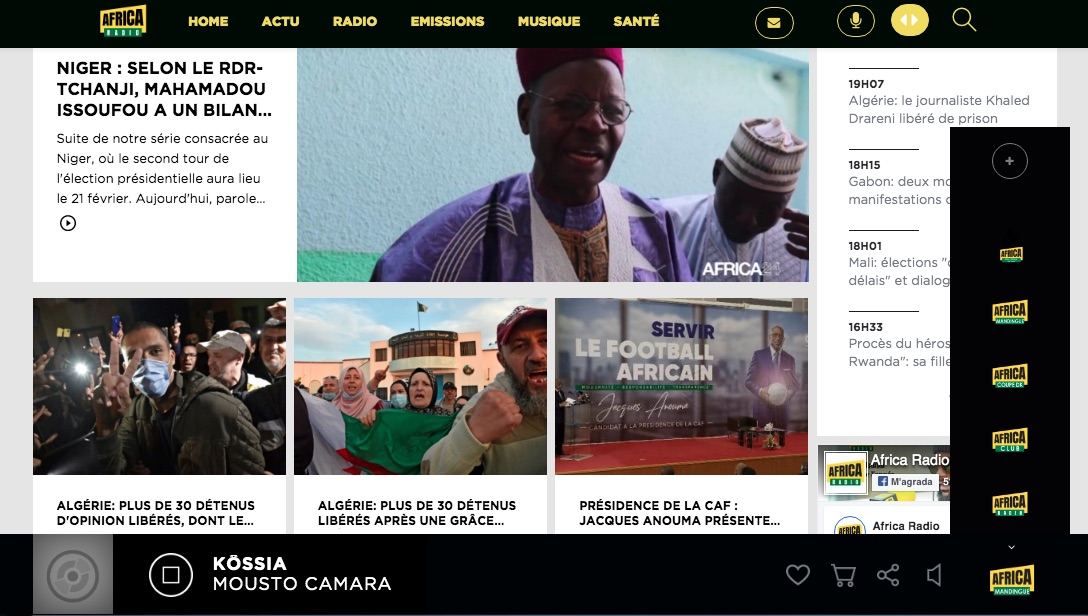Open Jacques Anouma CAF article thumbnail
Viewport: 1088px width, 616px height.
pyautogui.click(x=681, y=386)
